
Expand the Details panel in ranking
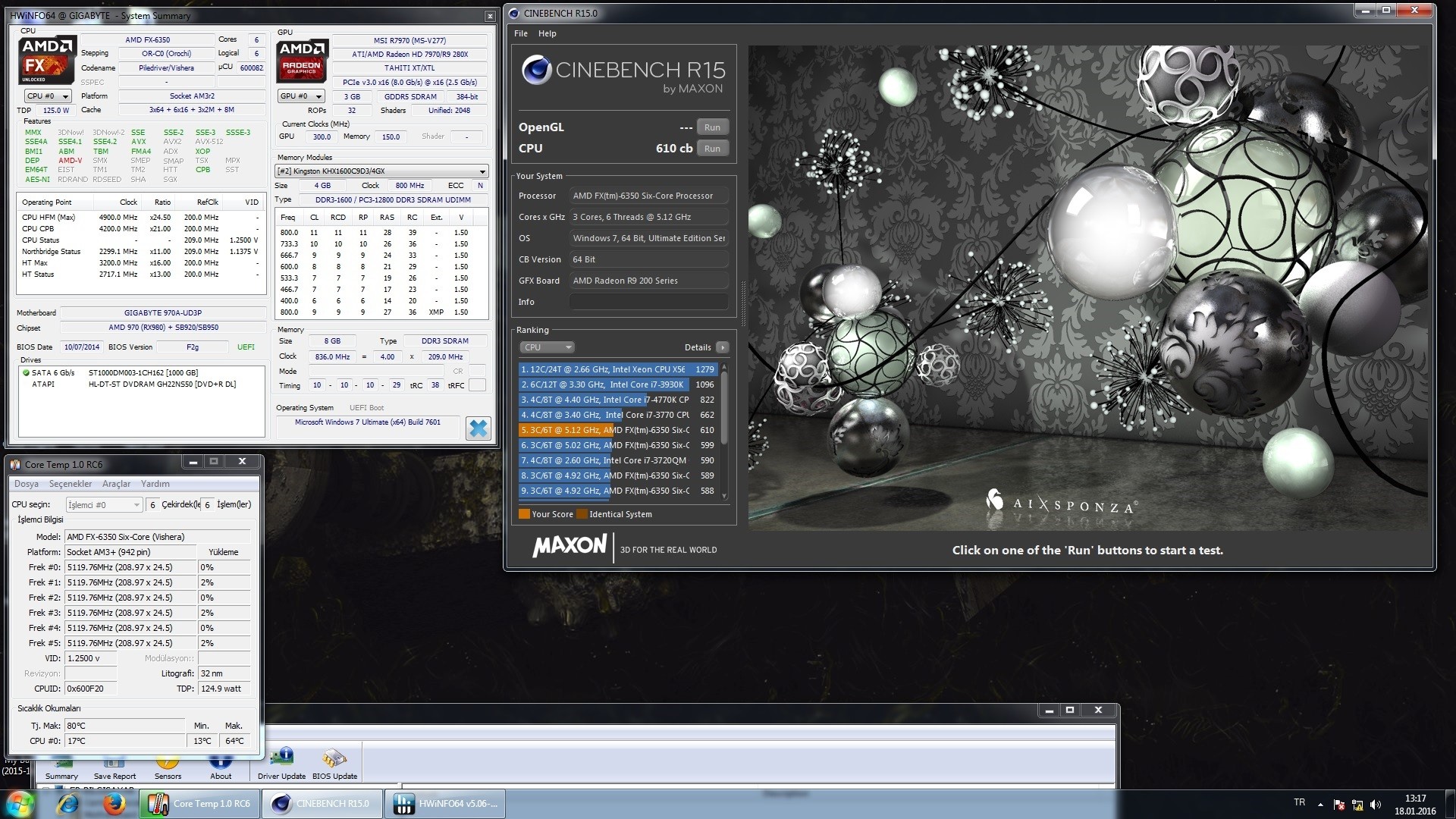[723, 347]
